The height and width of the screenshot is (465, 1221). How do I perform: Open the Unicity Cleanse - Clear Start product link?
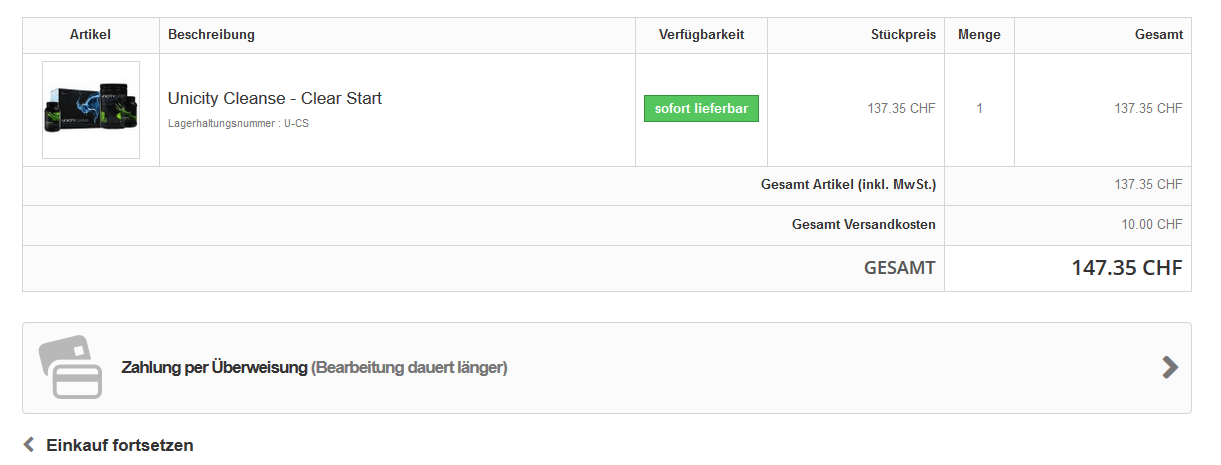[275, 98]
